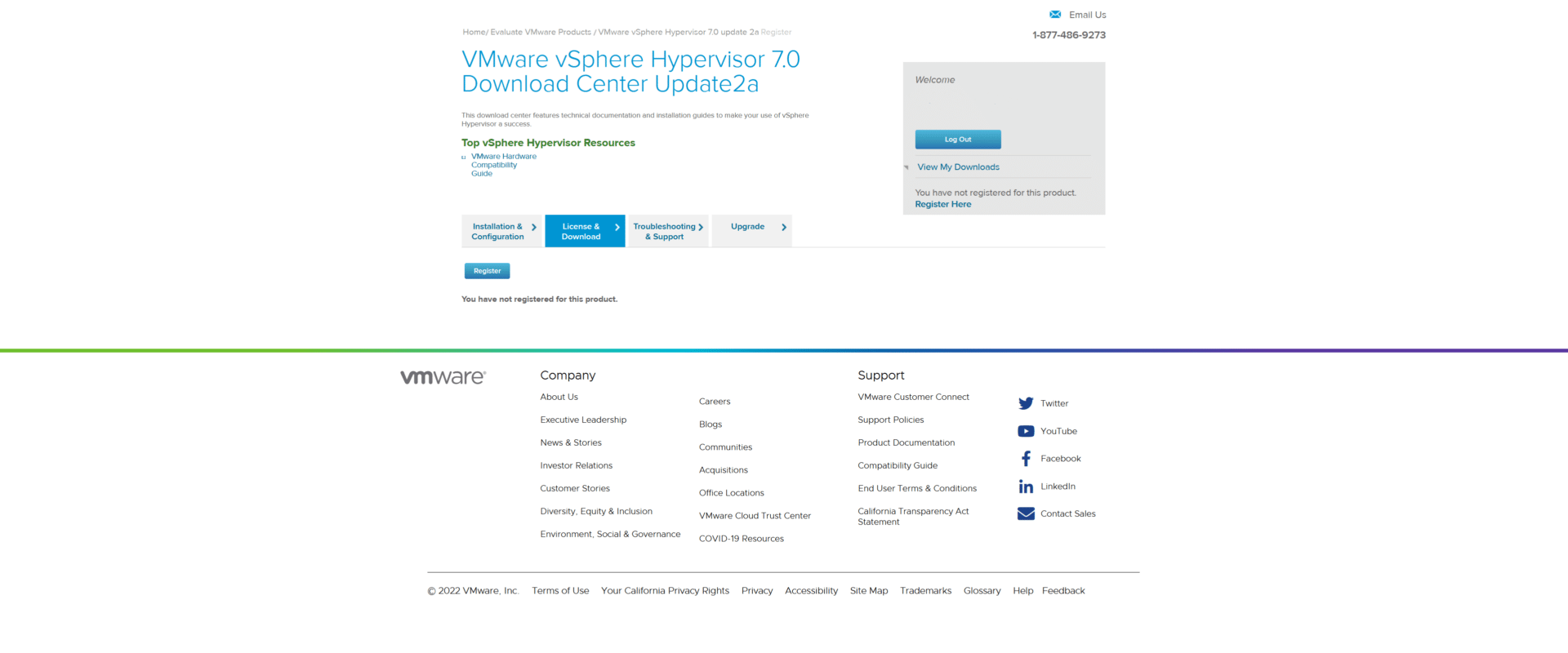Click the Facebook f icon

point(1026,459)
